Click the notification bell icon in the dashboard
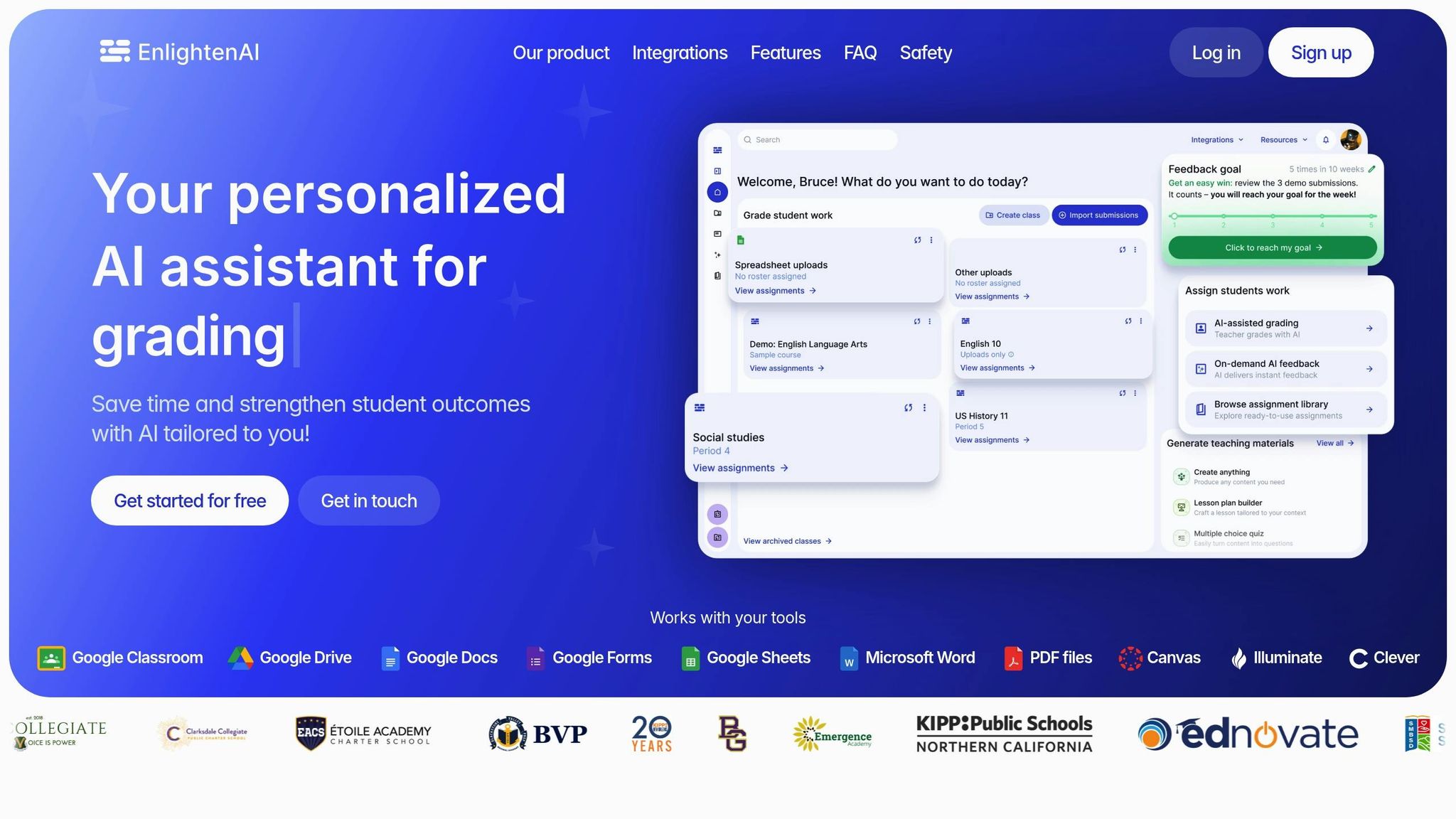Image resolution: width=1456 pixels, height=819 pixels. 1326,140
